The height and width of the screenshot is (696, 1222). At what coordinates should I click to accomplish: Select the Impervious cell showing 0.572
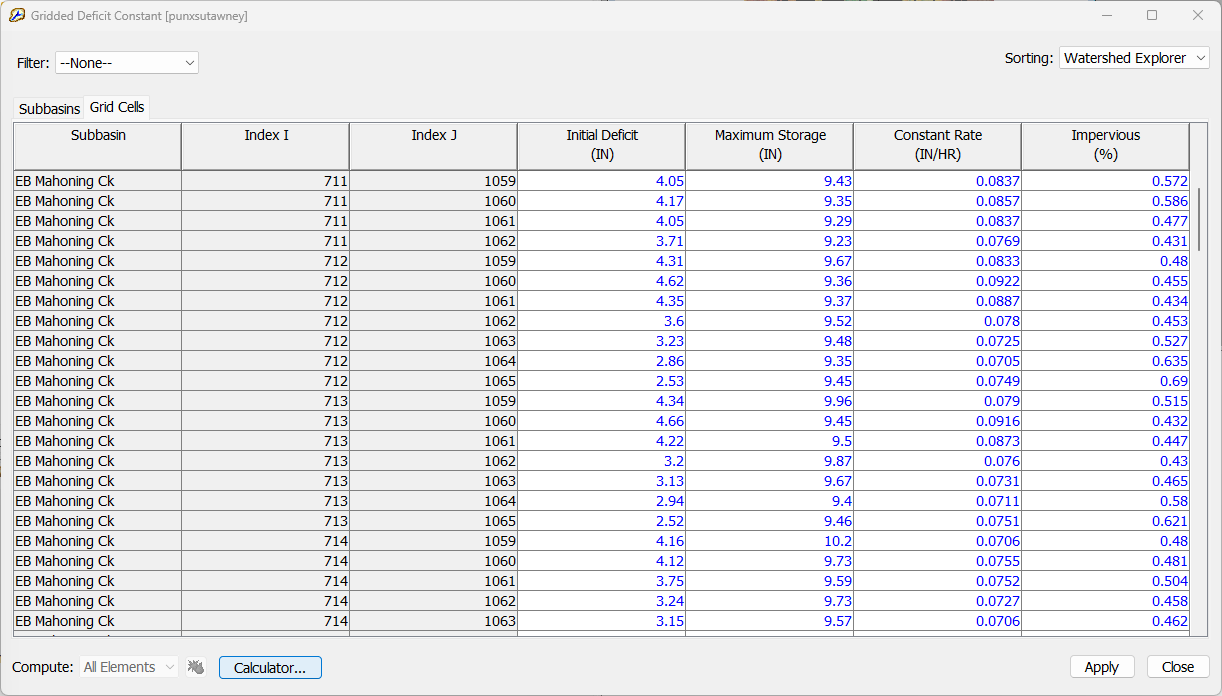click(1106, 181)
